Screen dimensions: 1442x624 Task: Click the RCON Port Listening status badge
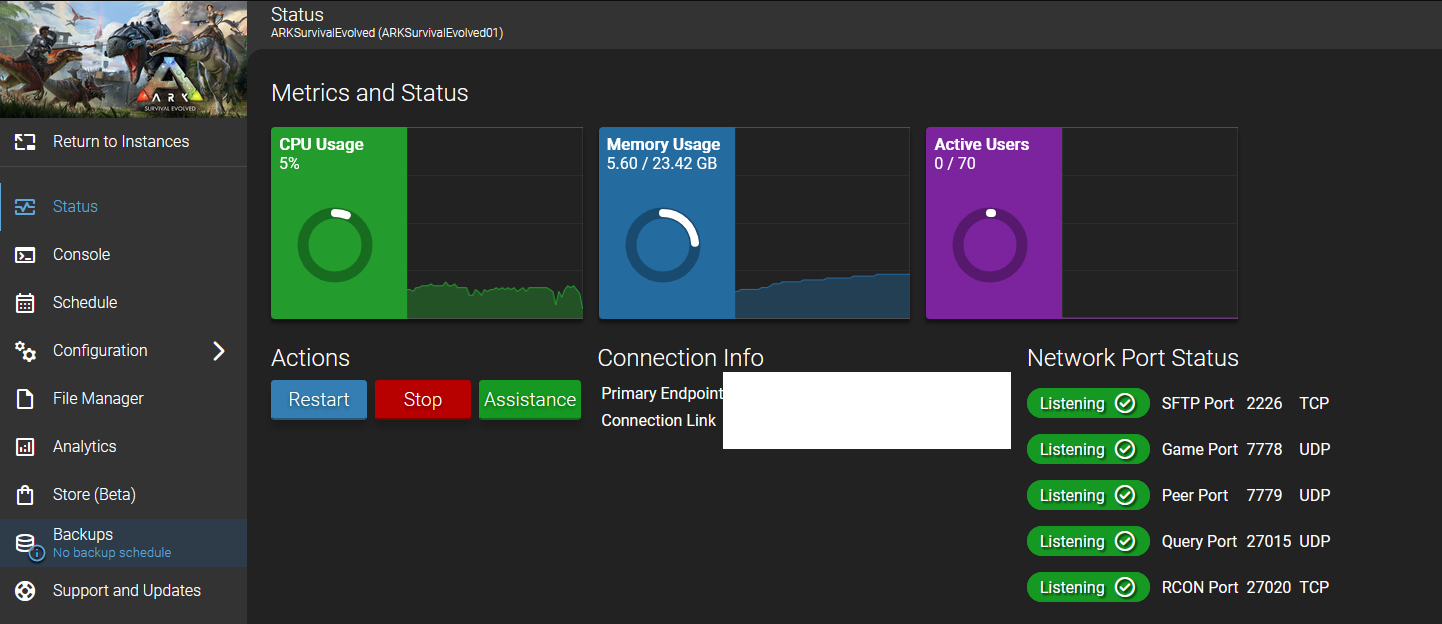point(1088,588)
